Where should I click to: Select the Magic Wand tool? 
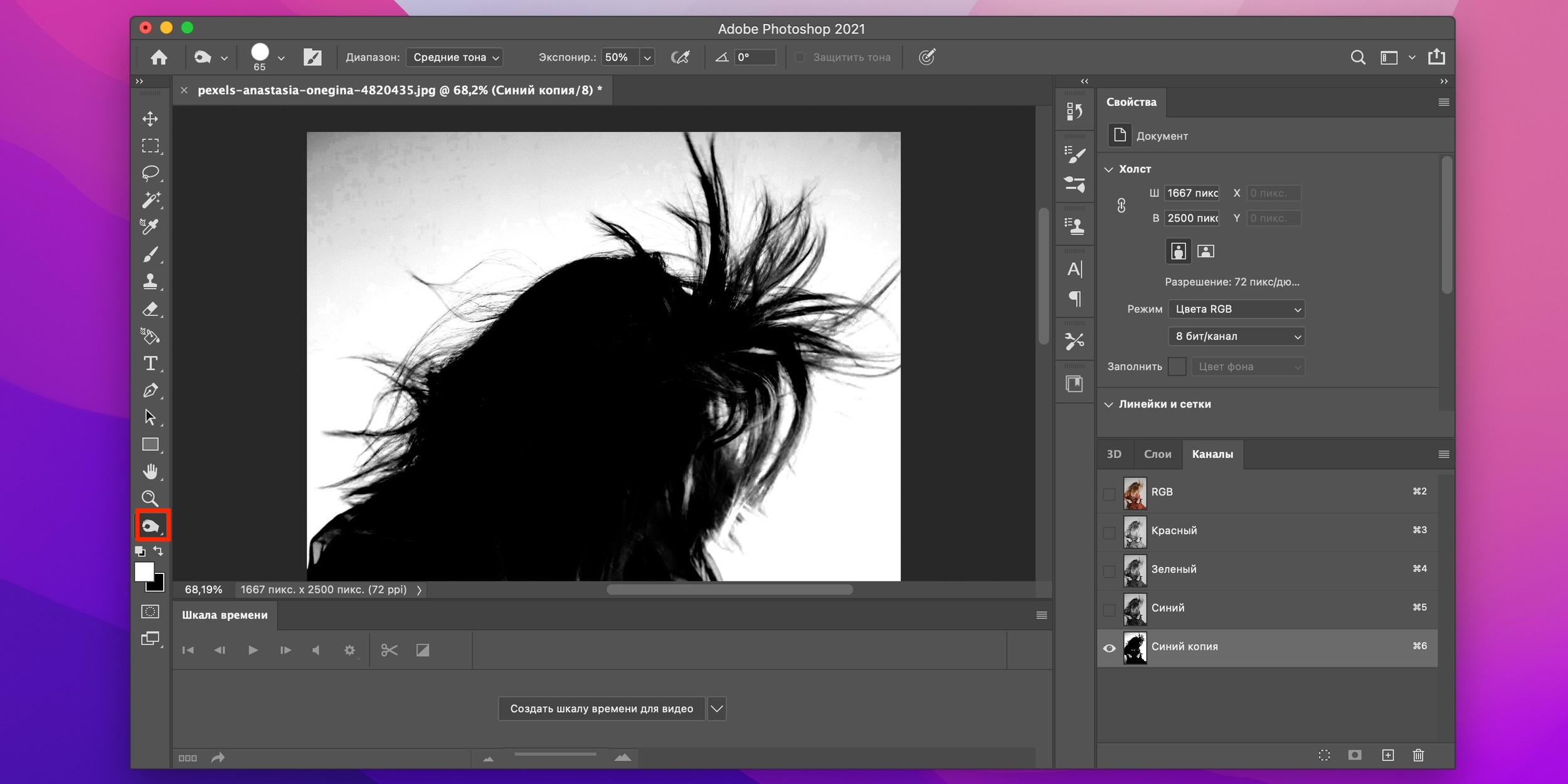pos(150,200)
